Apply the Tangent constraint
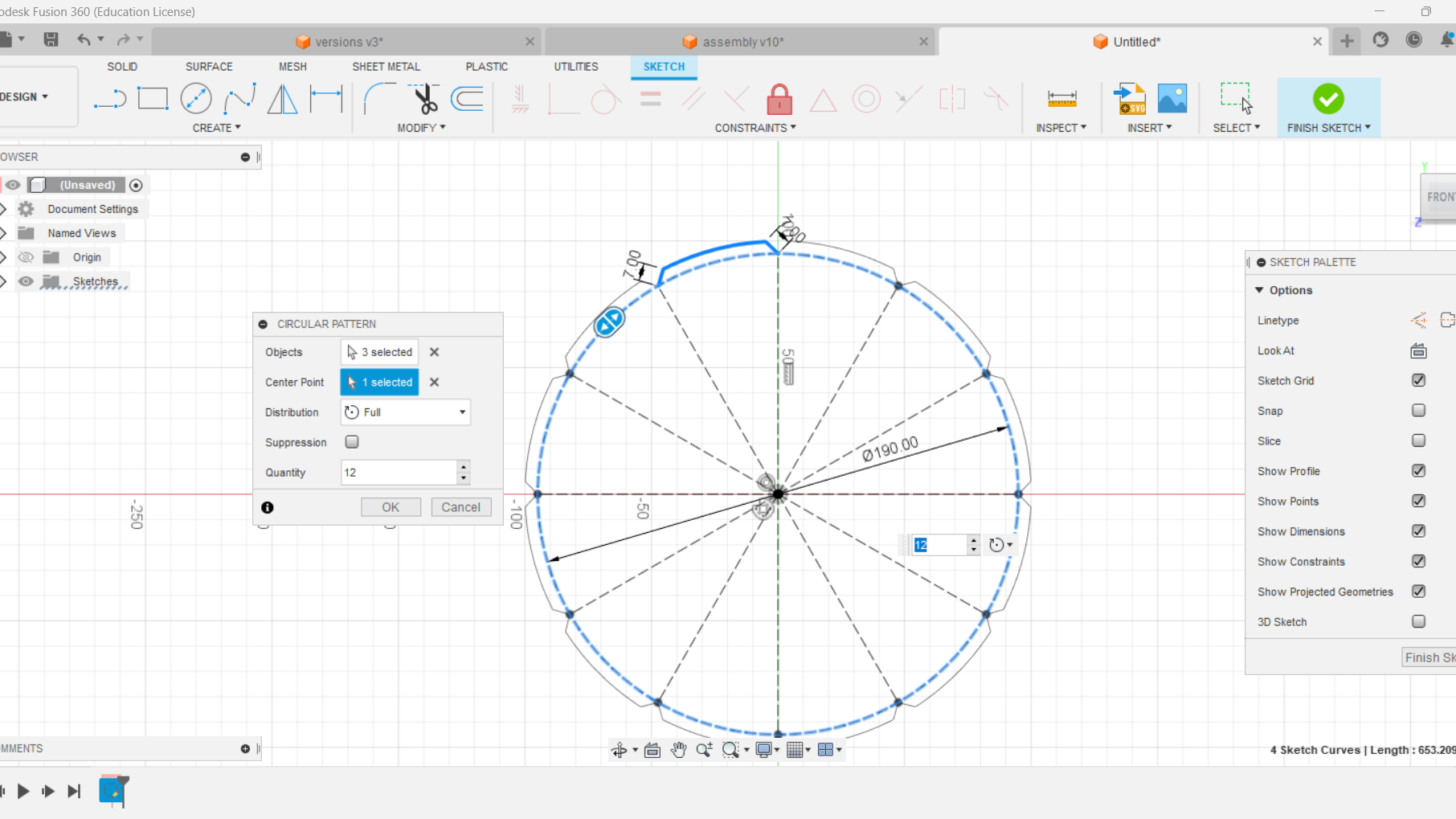Viewport: 1456px width, 819px height. coord(606,99)
